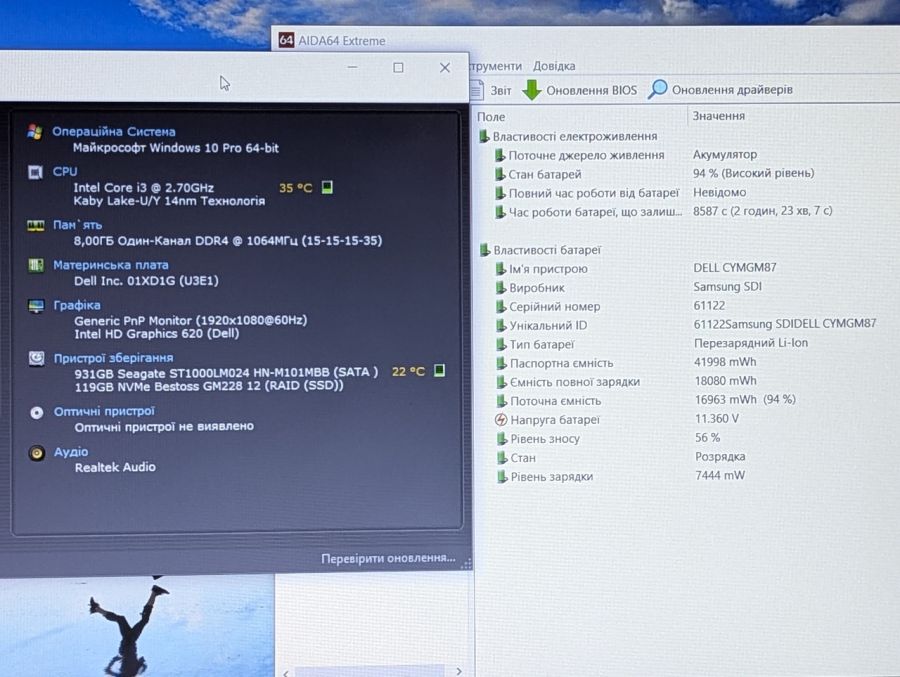Click the 18080 mWh value
The height and width of the screenshot is (677, 900).
point(726,381)
